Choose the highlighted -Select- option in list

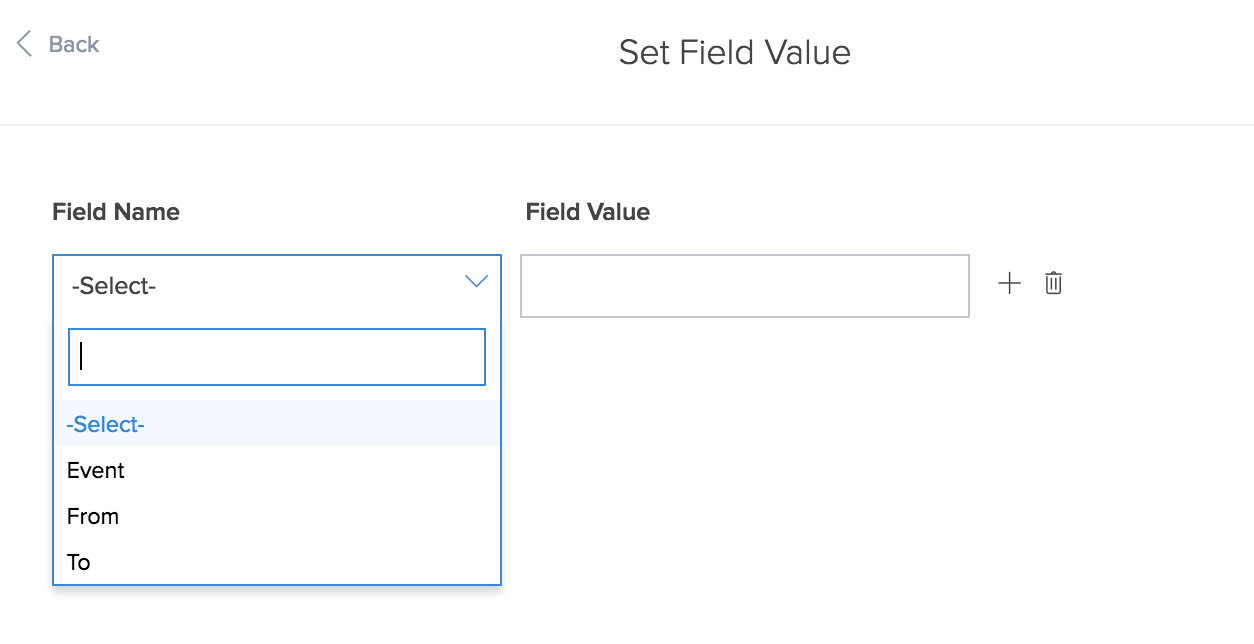click(277, 424)
